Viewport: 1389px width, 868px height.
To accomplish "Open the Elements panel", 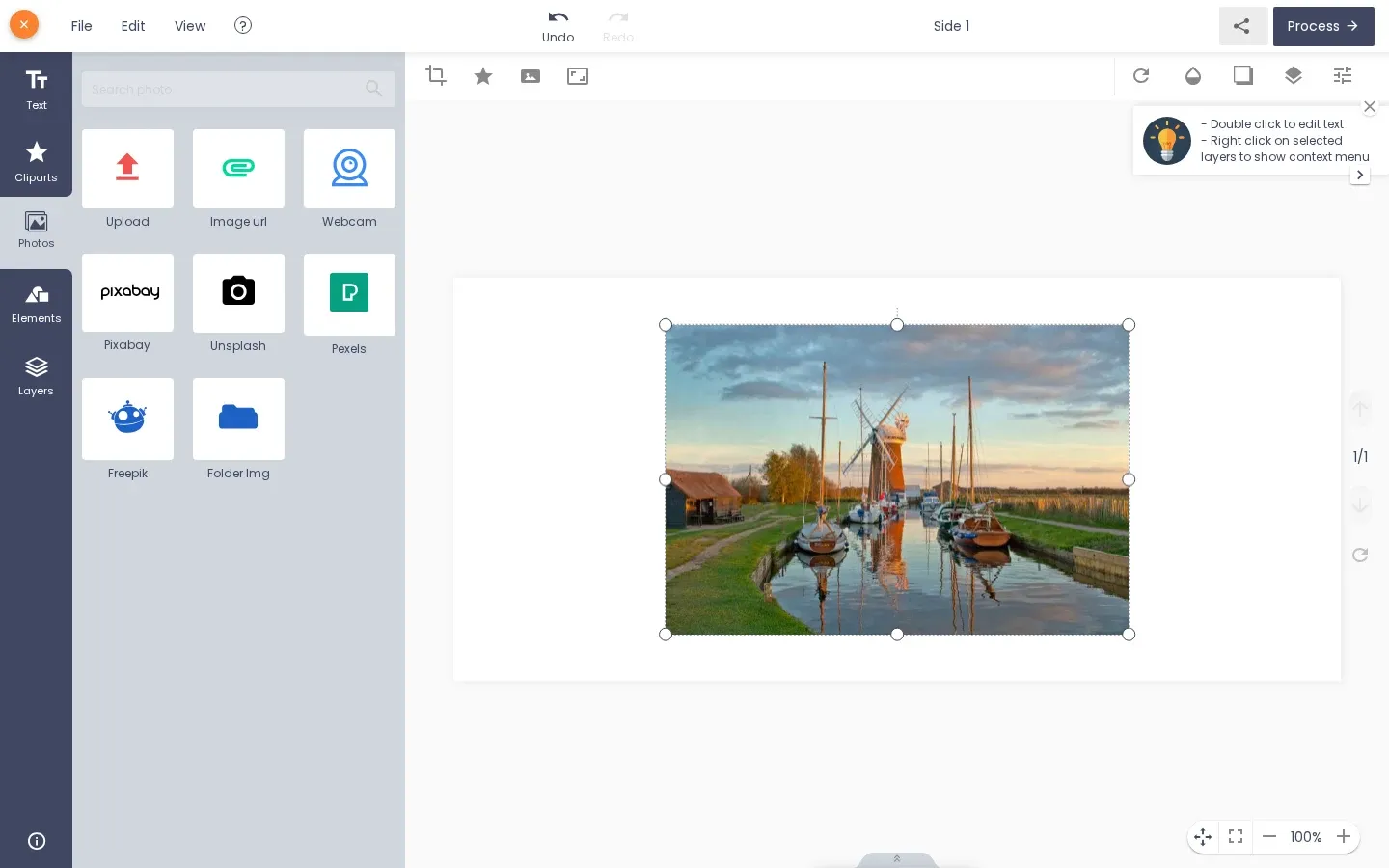I will tap(36, 305).
